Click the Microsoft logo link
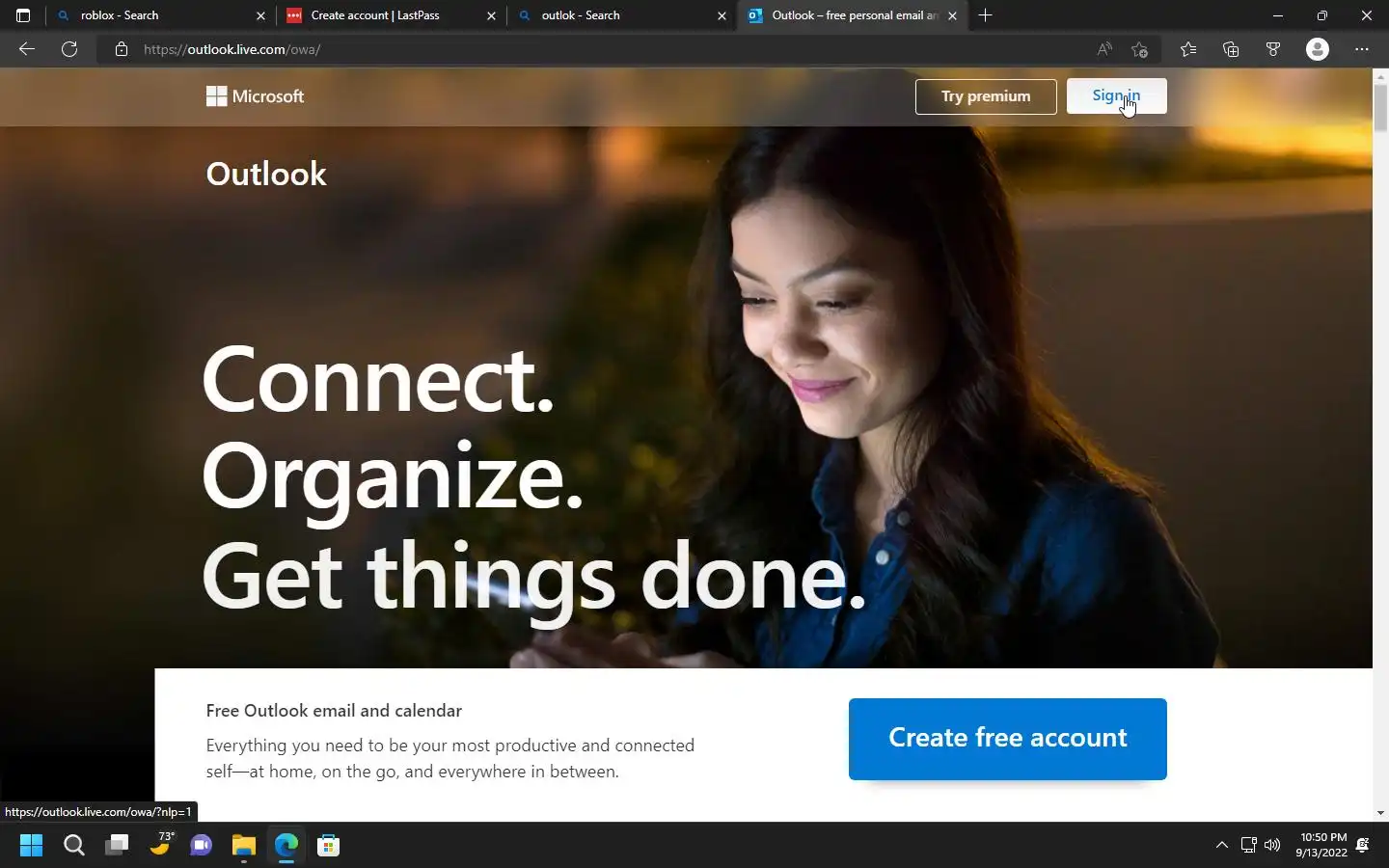 (x=255, y=96)
